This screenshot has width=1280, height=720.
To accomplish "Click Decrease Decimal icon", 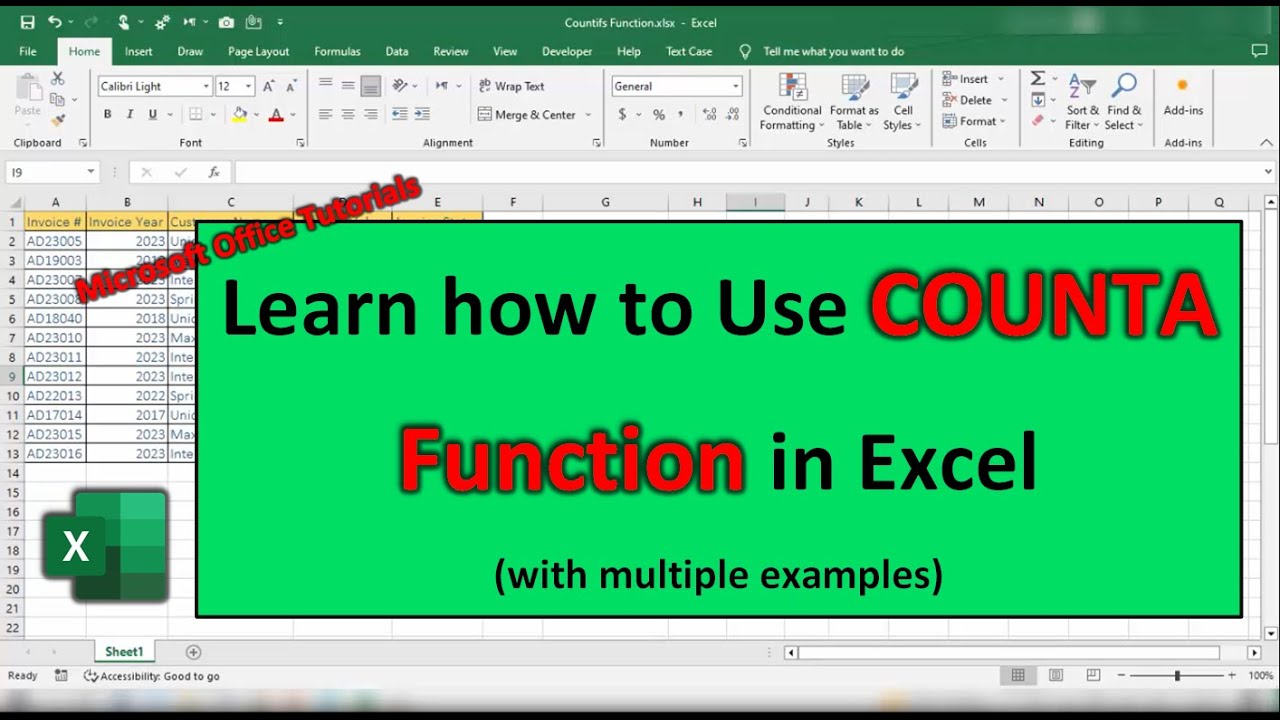I will coord(734,114).
